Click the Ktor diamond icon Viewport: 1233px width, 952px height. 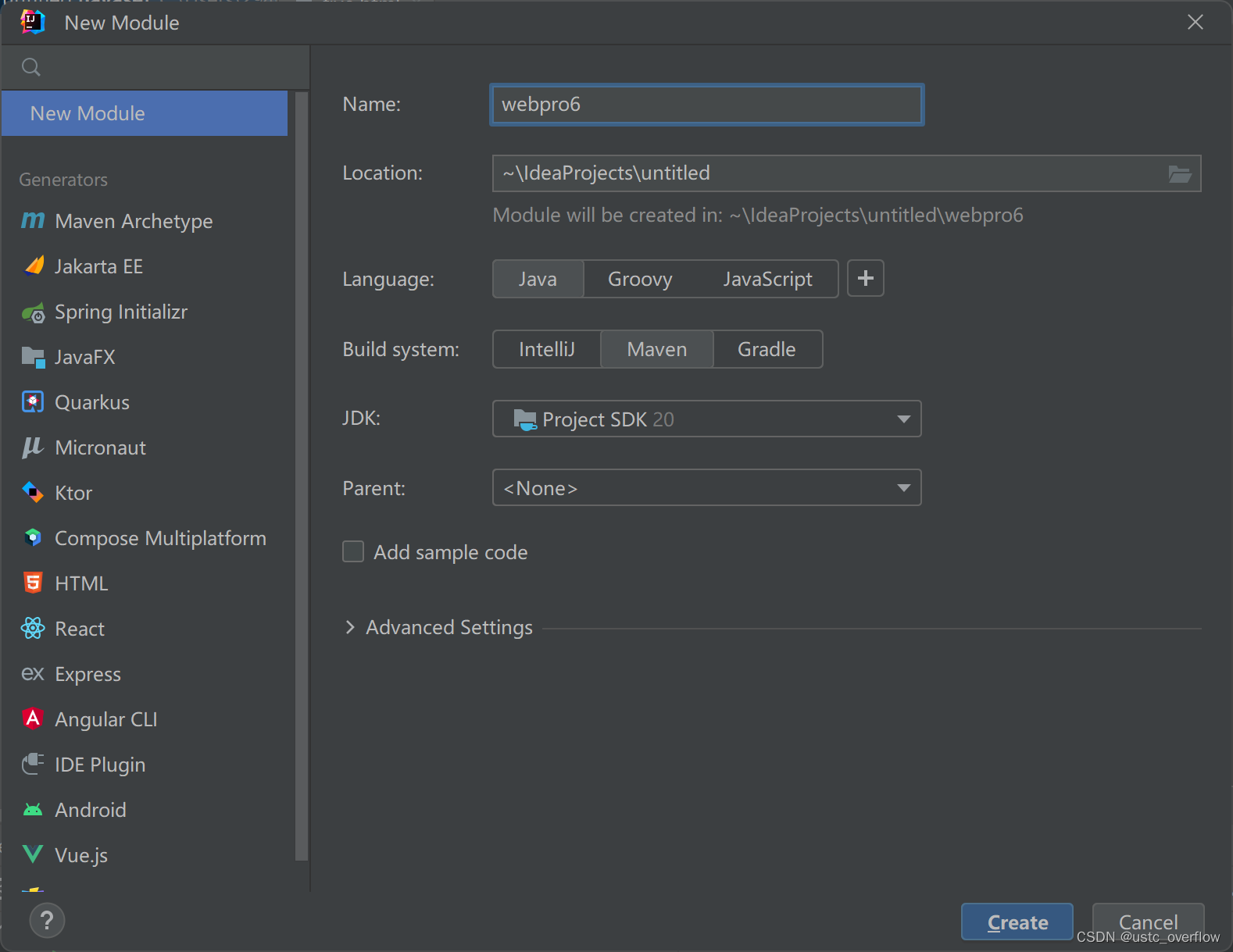click(x=33, y=493)
